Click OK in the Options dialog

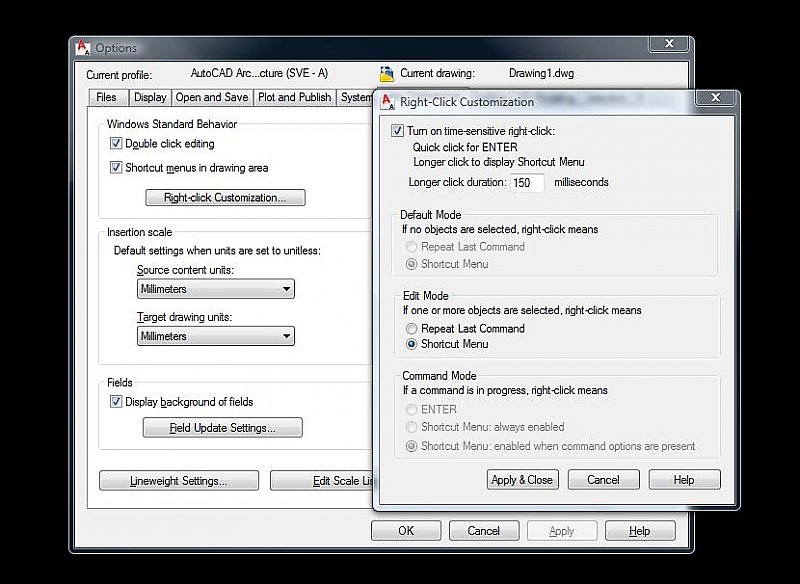click(x=406, y=531)
